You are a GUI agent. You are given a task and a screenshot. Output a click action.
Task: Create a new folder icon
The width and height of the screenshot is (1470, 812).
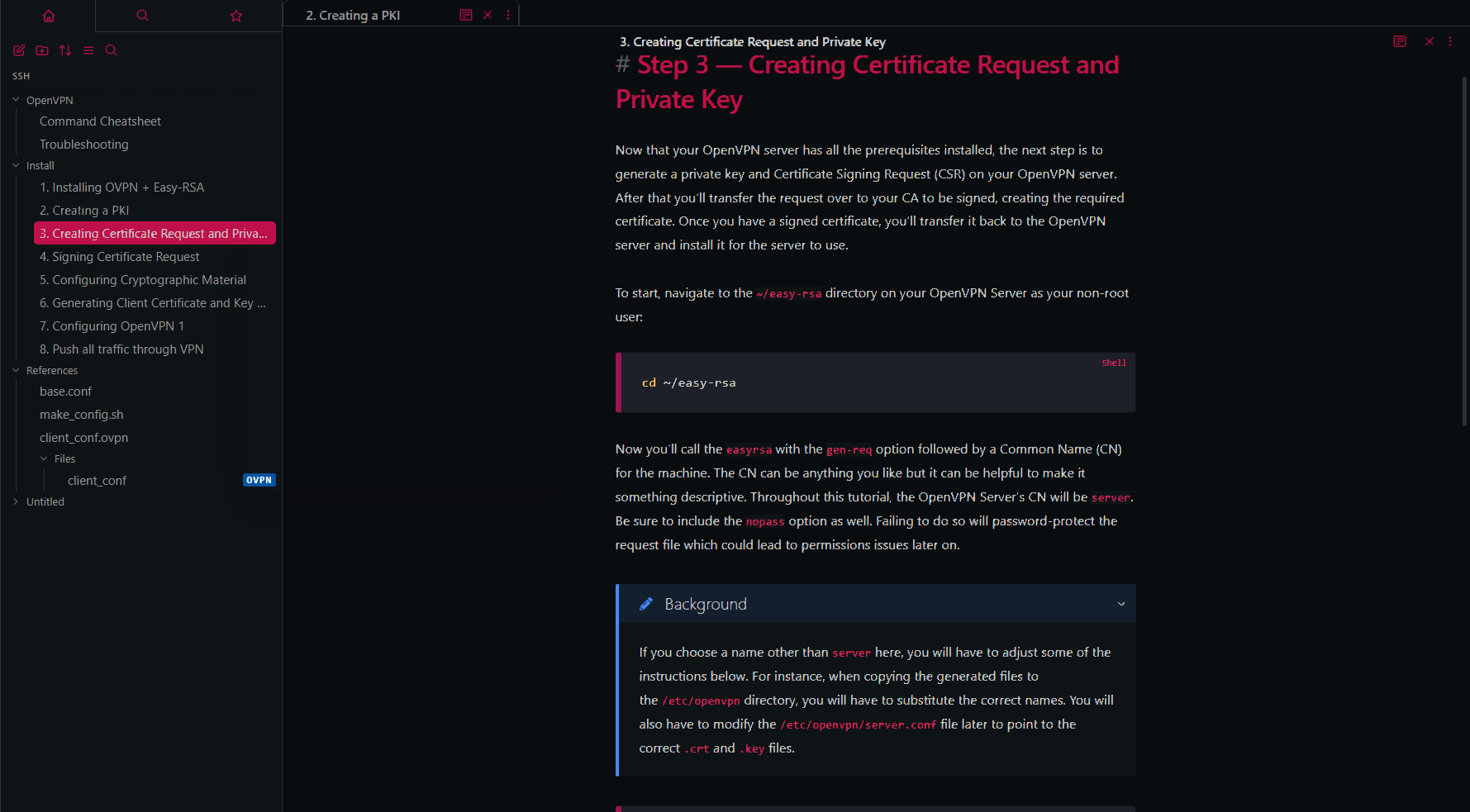click(x=42, y=50)
